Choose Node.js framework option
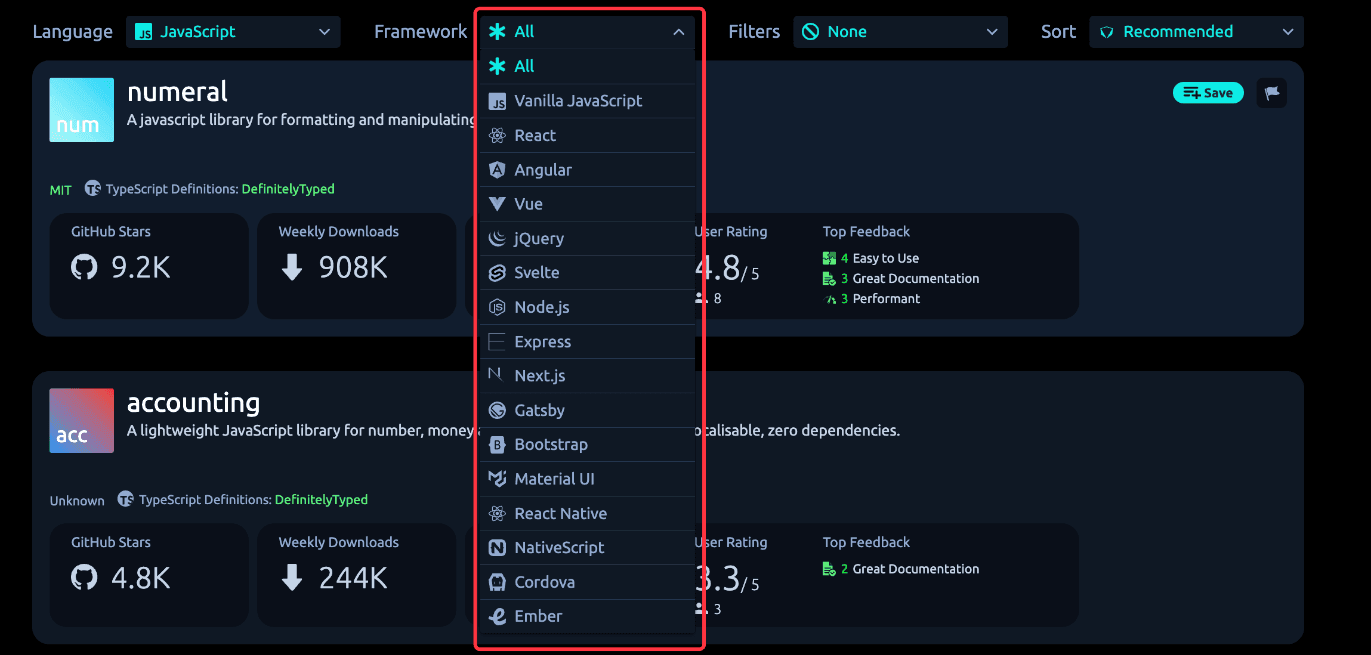 [587, 307]
